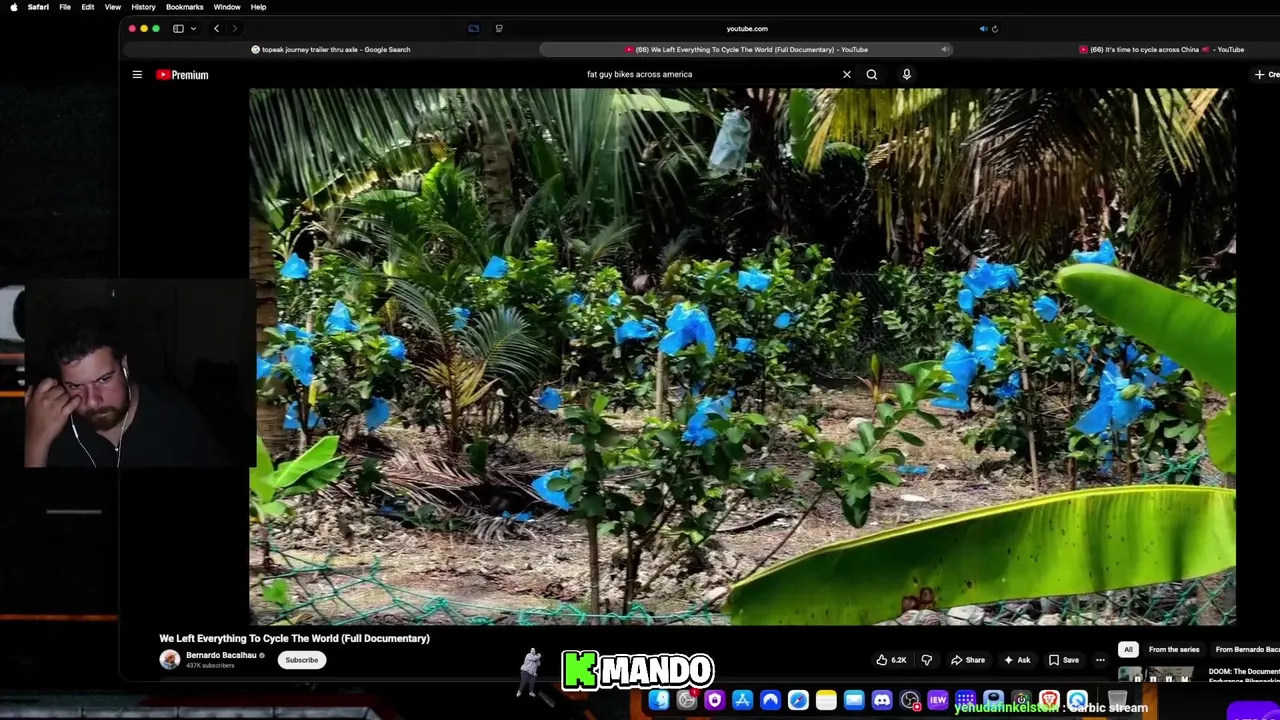Open Finder from the Dock

click(x=659, y=701)
